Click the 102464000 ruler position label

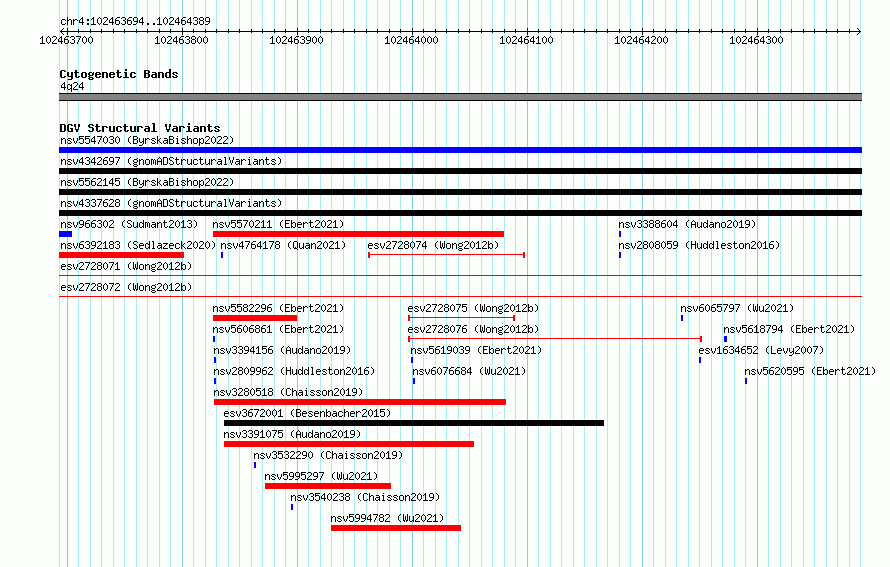(411, 40)
